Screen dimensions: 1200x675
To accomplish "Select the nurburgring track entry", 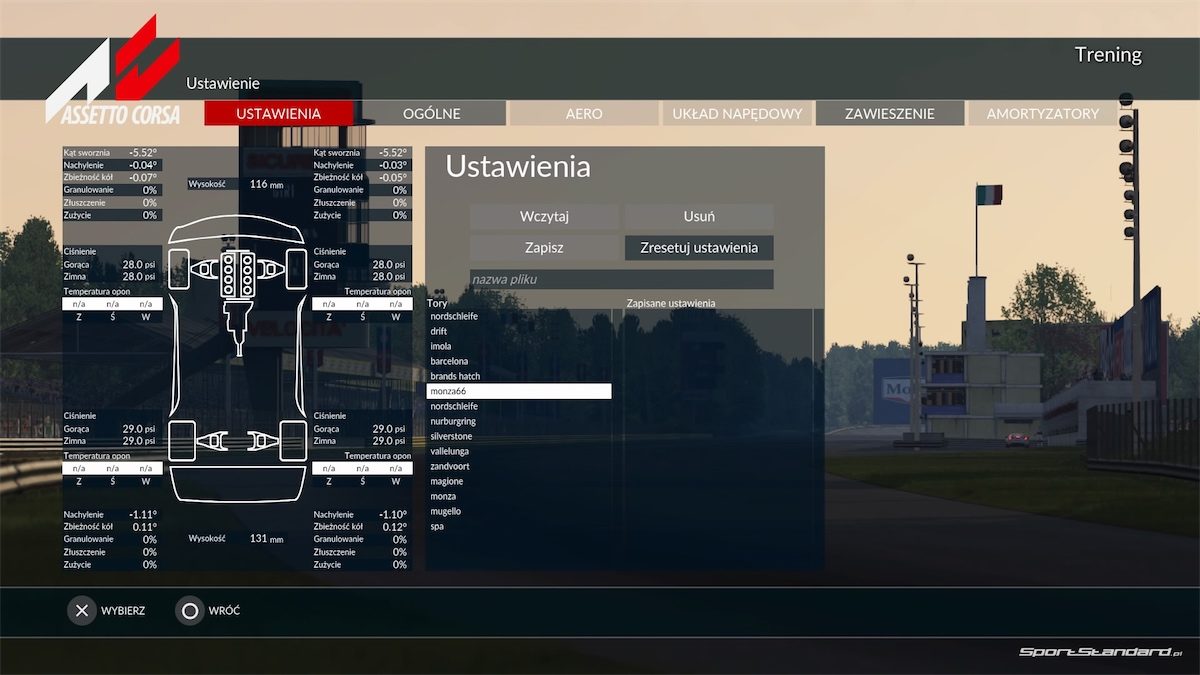I will coord(519,421).
